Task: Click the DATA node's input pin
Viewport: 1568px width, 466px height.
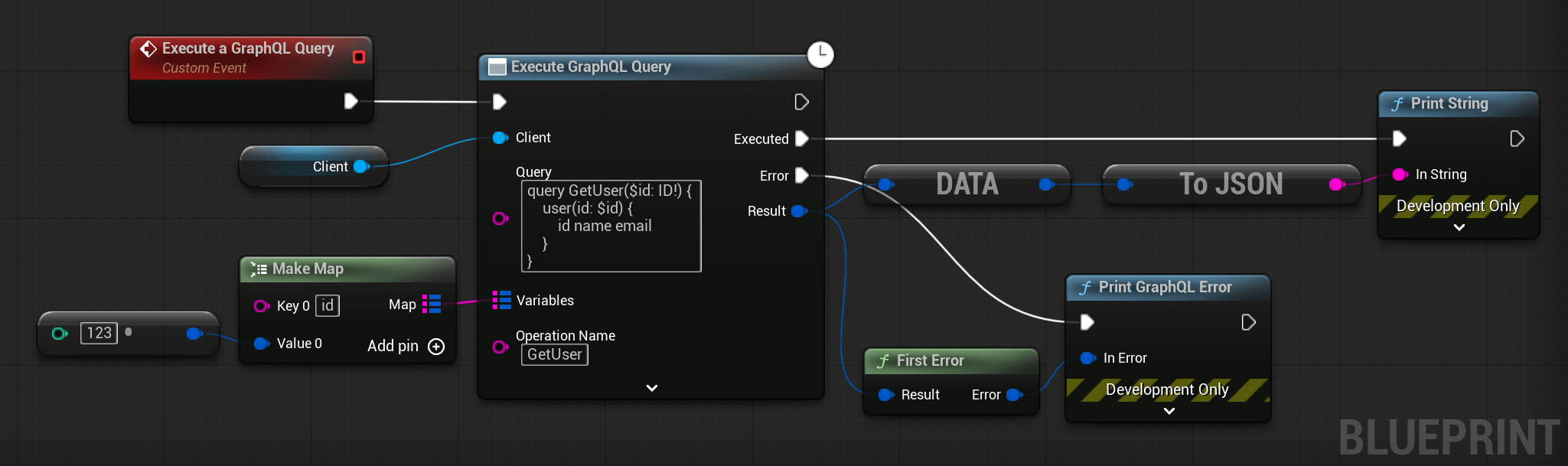Action: coord(886,184)
